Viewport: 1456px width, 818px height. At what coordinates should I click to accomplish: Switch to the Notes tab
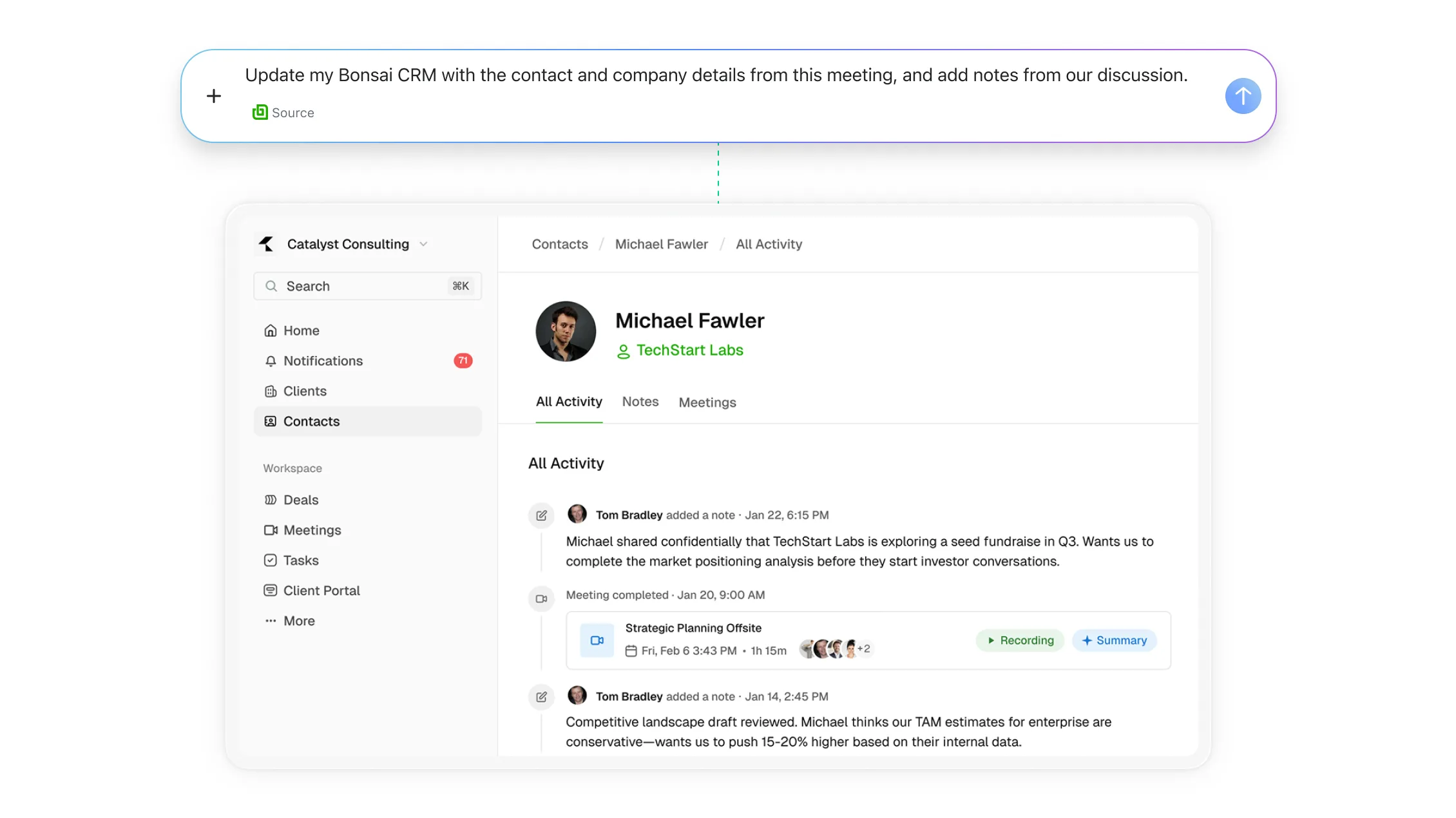pos(640,402)
